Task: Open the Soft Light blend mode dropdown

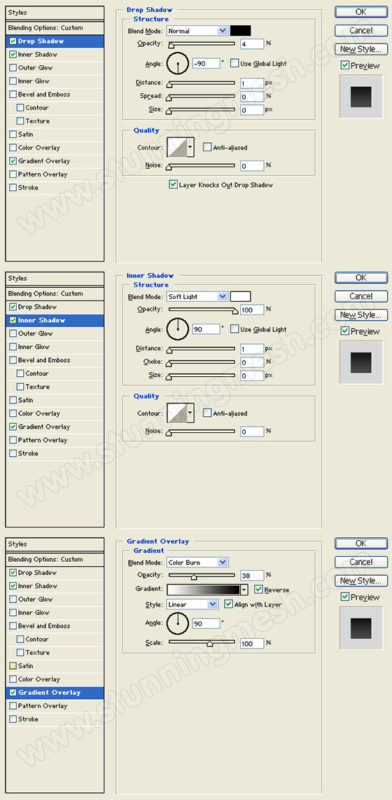Action: click(198, 296)
